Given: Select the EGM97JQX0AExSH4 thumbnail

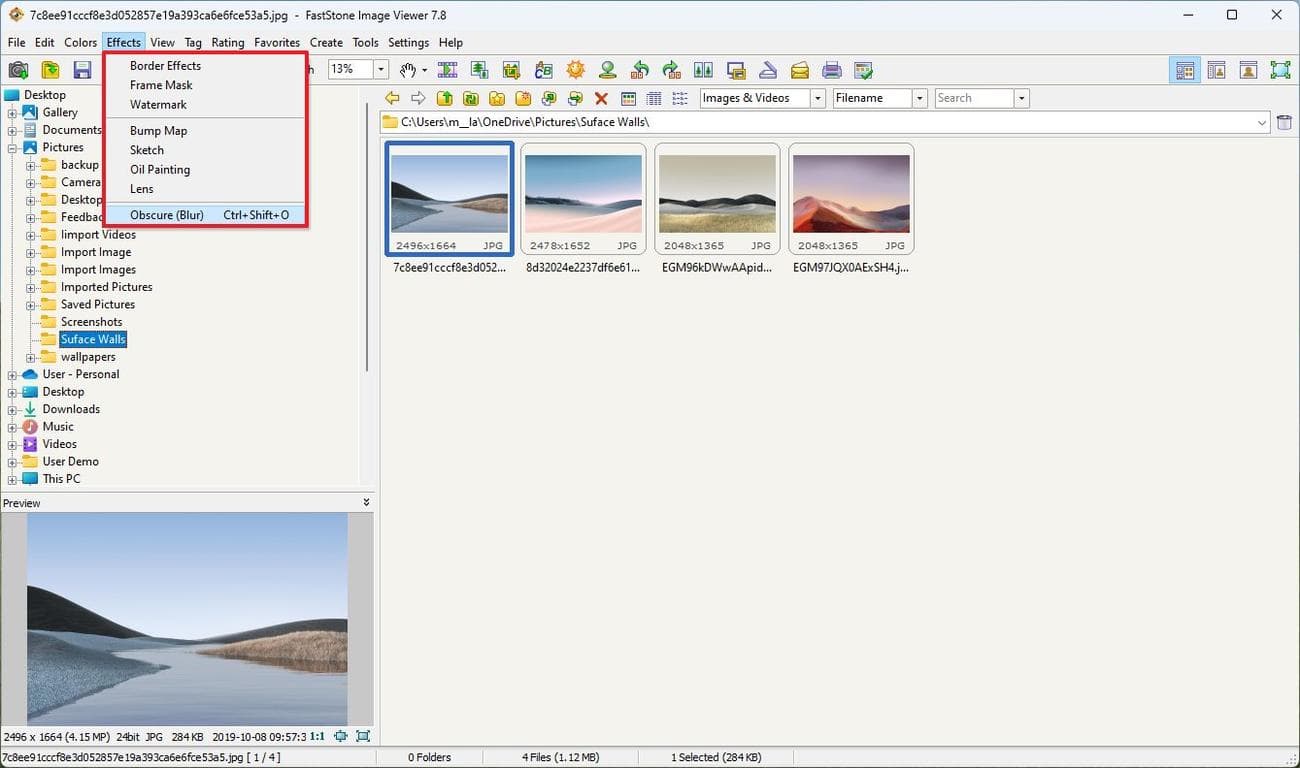Looking at the screenshot, I should click(x=850, y=196).
